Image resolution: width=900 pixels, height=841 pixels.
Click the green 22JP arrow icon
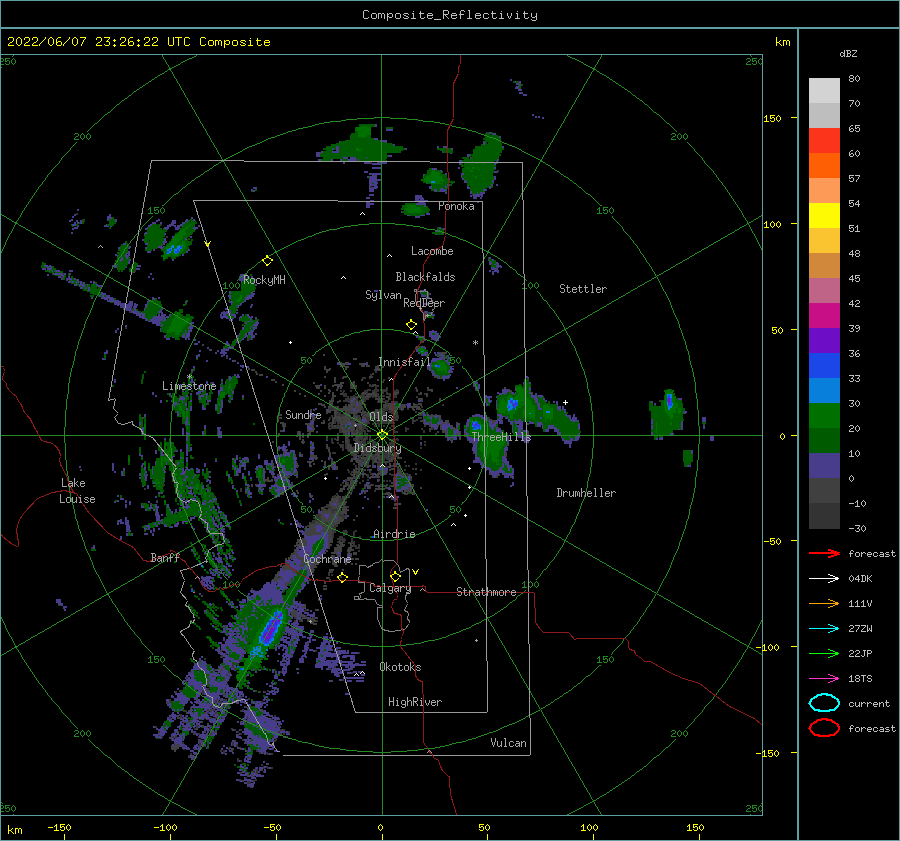[x=824, y=653]
